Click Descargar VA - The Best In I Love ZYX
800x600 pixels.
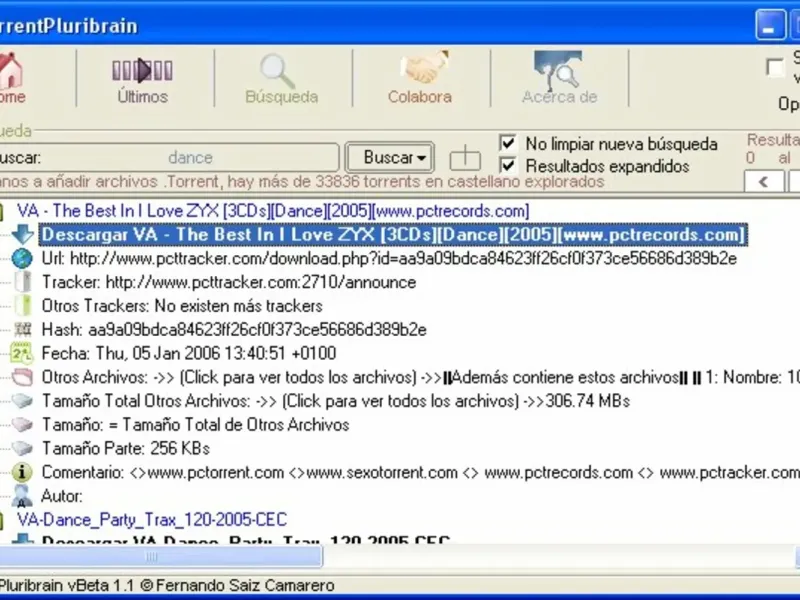coord(393,235)
